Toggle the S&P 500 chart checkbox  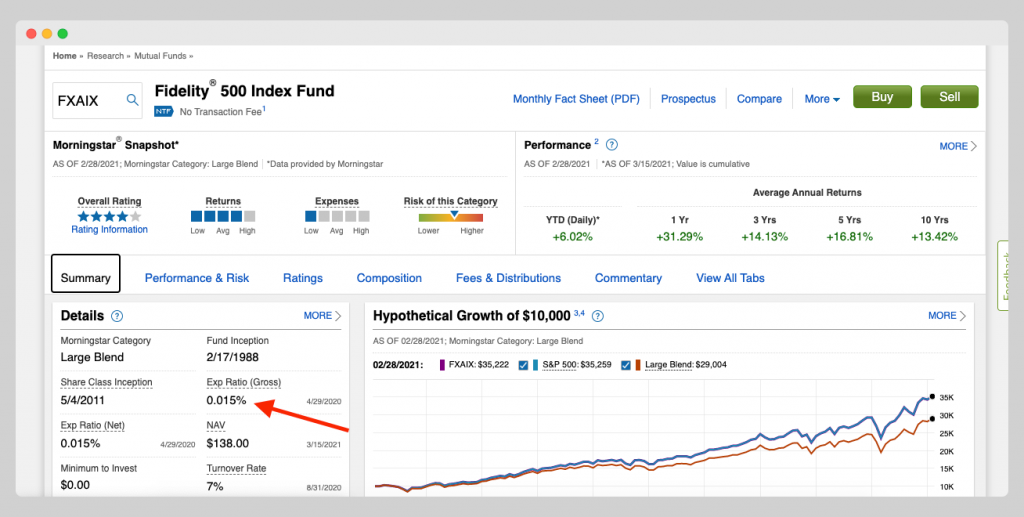coord(523,365)
